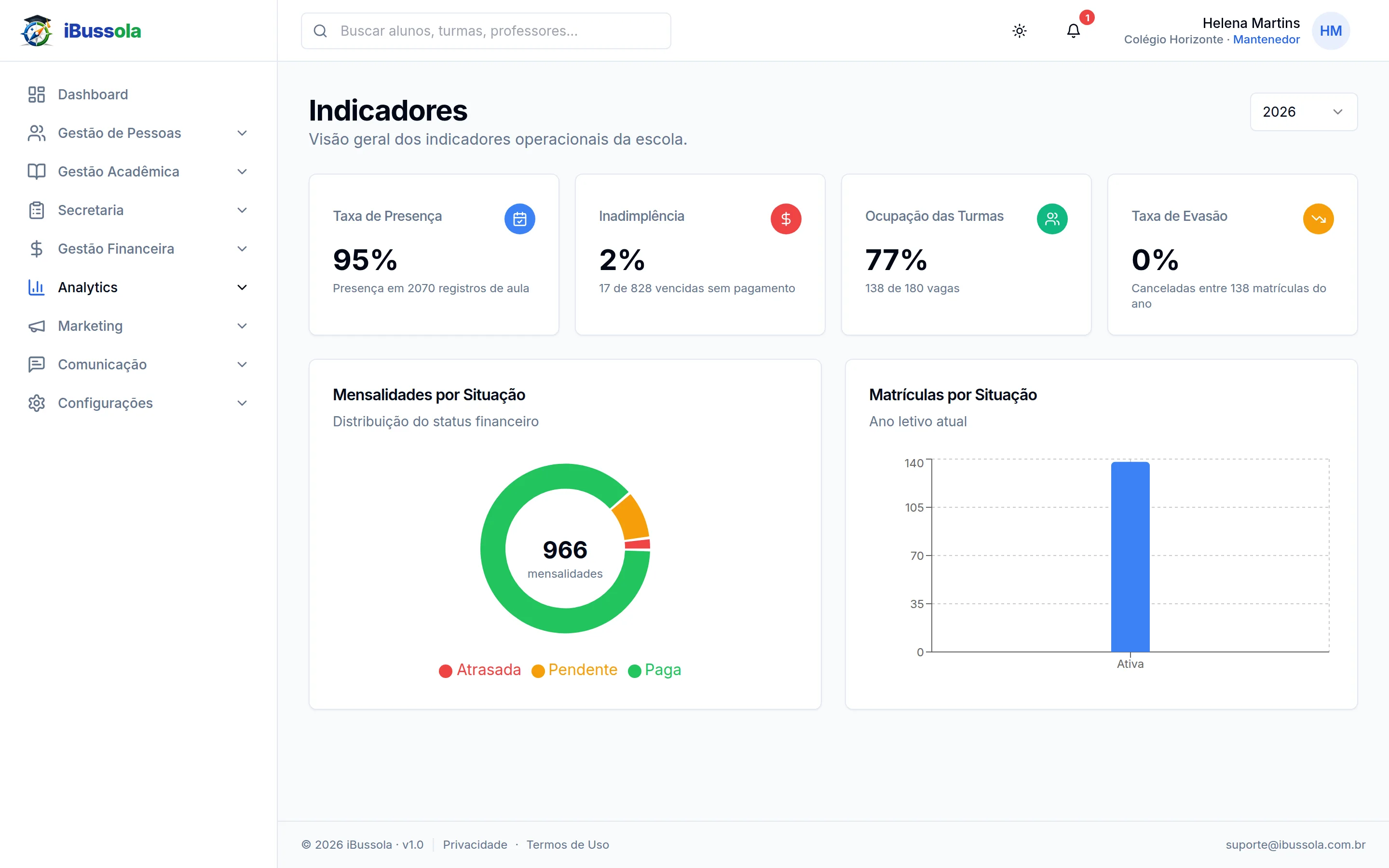Screen dimensions: 1389x868
Task: Open the Dashboard menu item
Action: coord(138,94)
